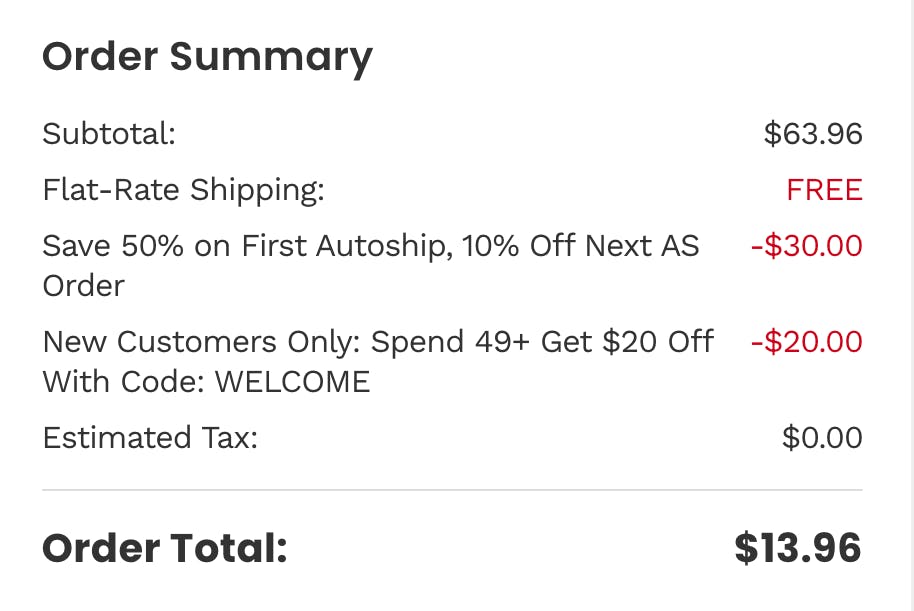
Task: Select the $63.96 subtotal amount
Action: [812, 134]
